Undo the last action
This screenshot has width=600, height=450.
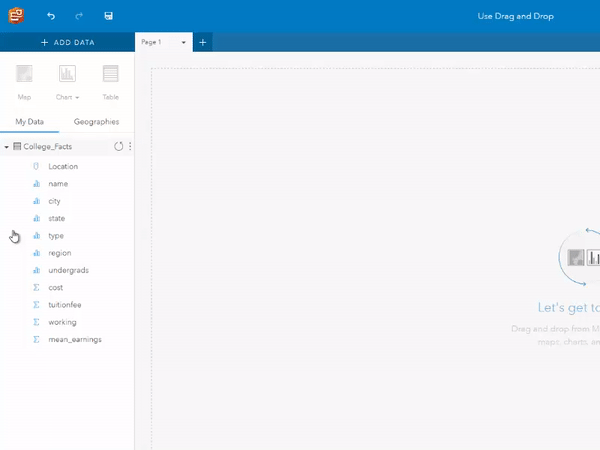(51, 16)
